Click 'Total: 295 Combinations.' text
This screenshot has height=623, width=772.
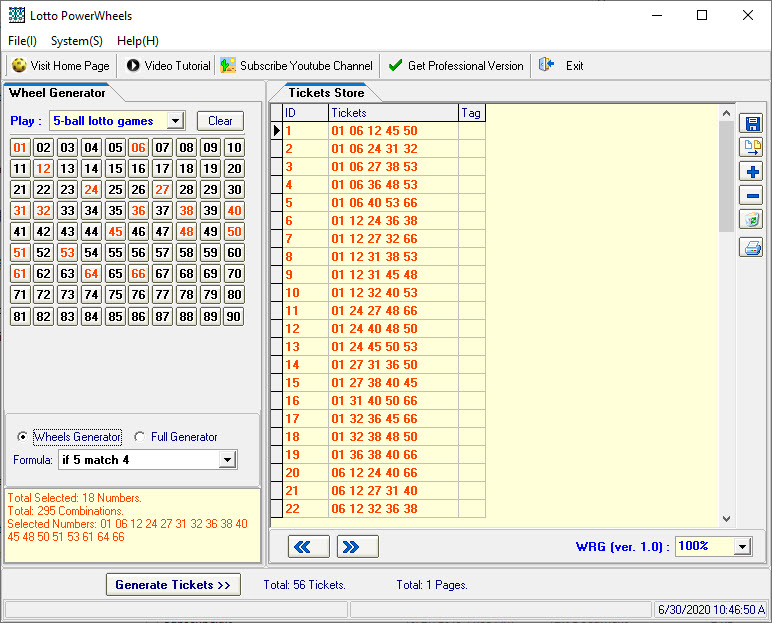click(65, 511)
